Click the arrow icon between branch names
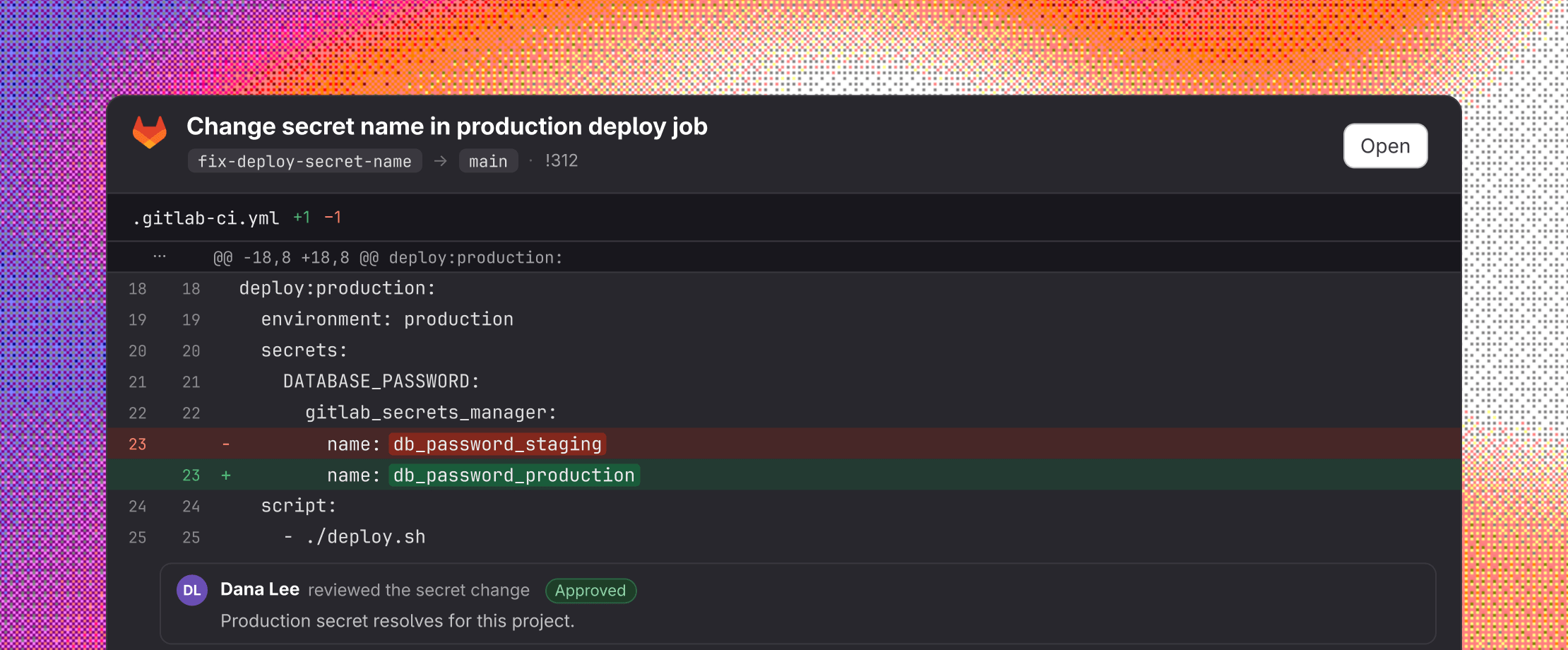 (x=440, y=161)
